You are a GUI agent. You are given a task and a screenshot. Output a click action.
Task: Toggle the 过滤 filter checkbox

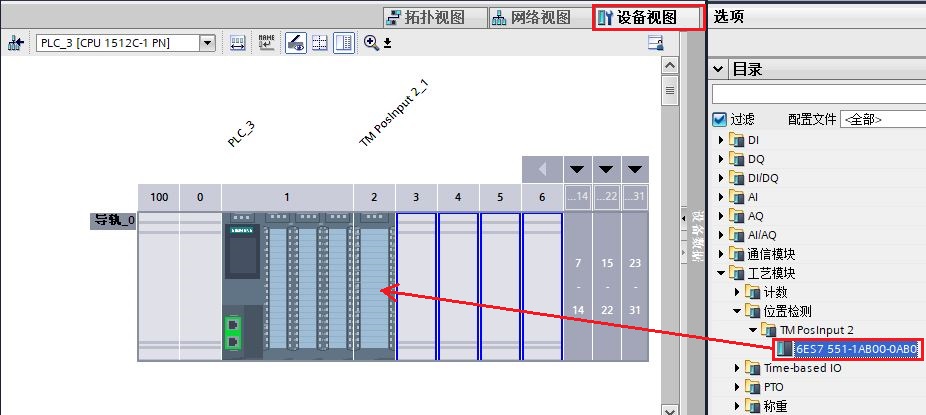click(719, 119)
